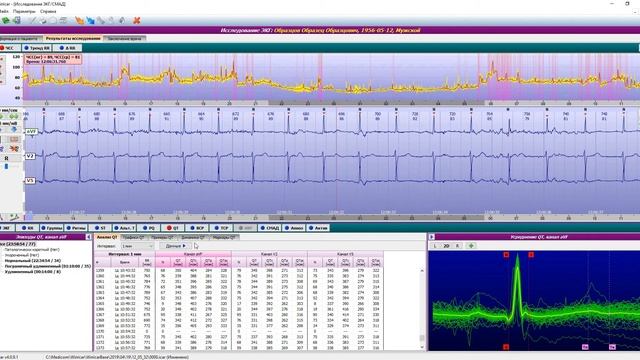Switch to the Группы analysis mode
The image size is (640, 360).
point(51,228)
